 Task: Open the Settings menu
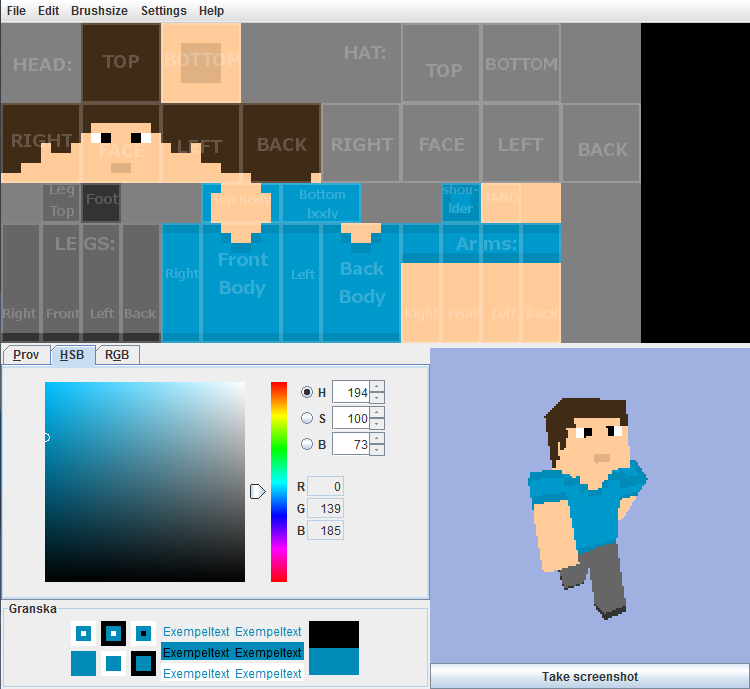tap(164, 11)
